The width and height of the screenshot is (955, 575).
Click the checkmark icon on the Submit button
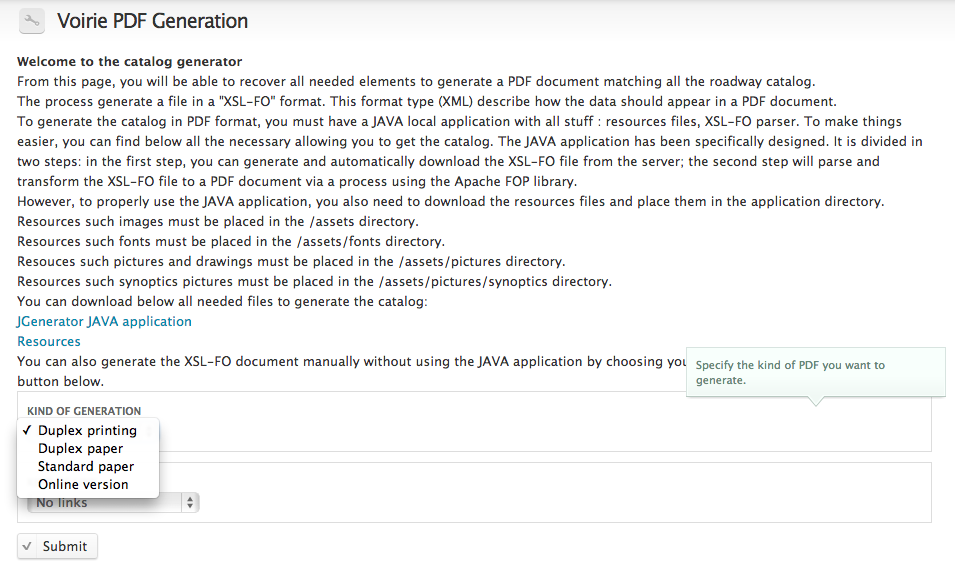(x=27, y=546)
